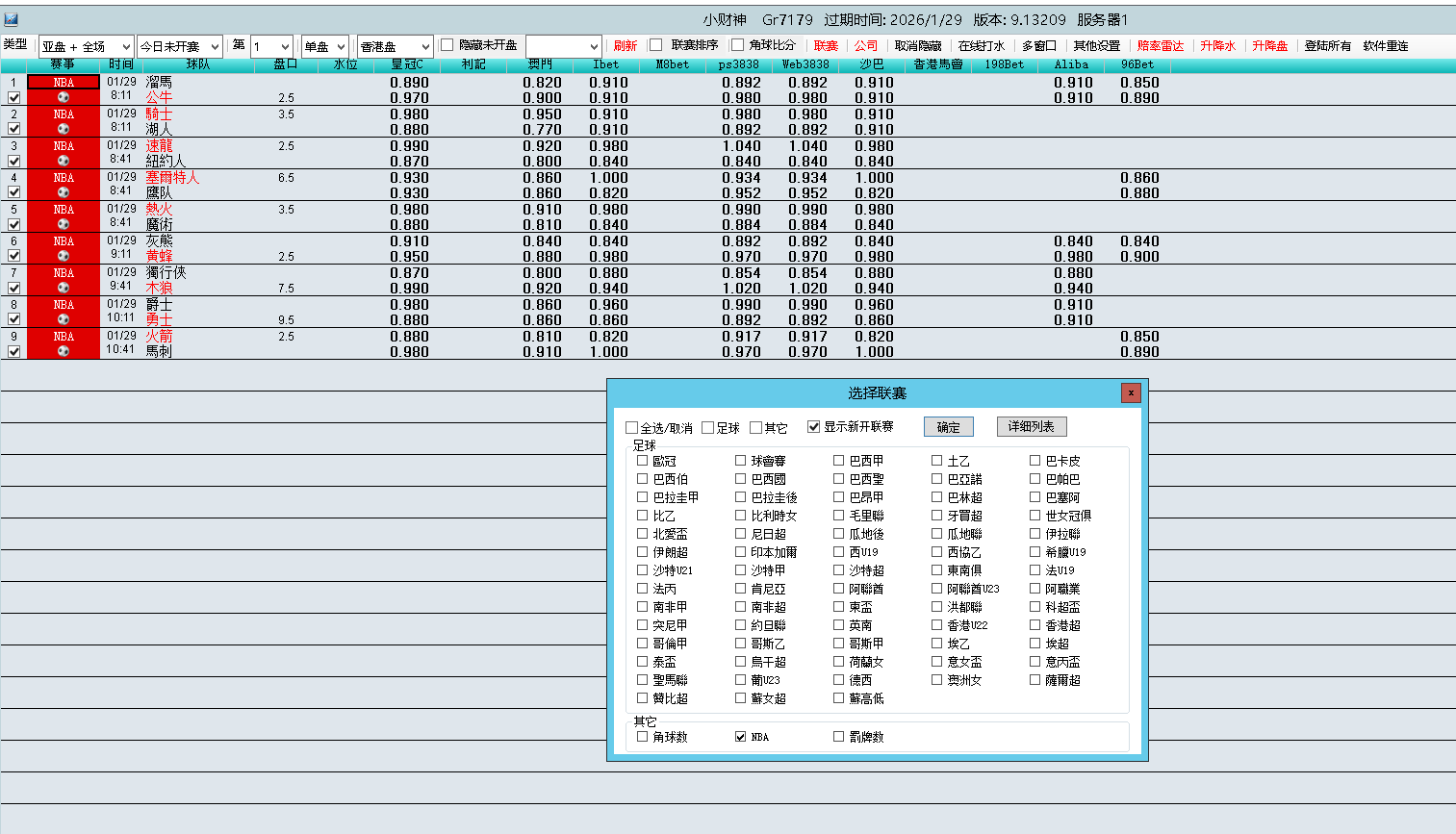Enable the 角球比分 checkbox
Screen dimensions: 1456x834
738,45
